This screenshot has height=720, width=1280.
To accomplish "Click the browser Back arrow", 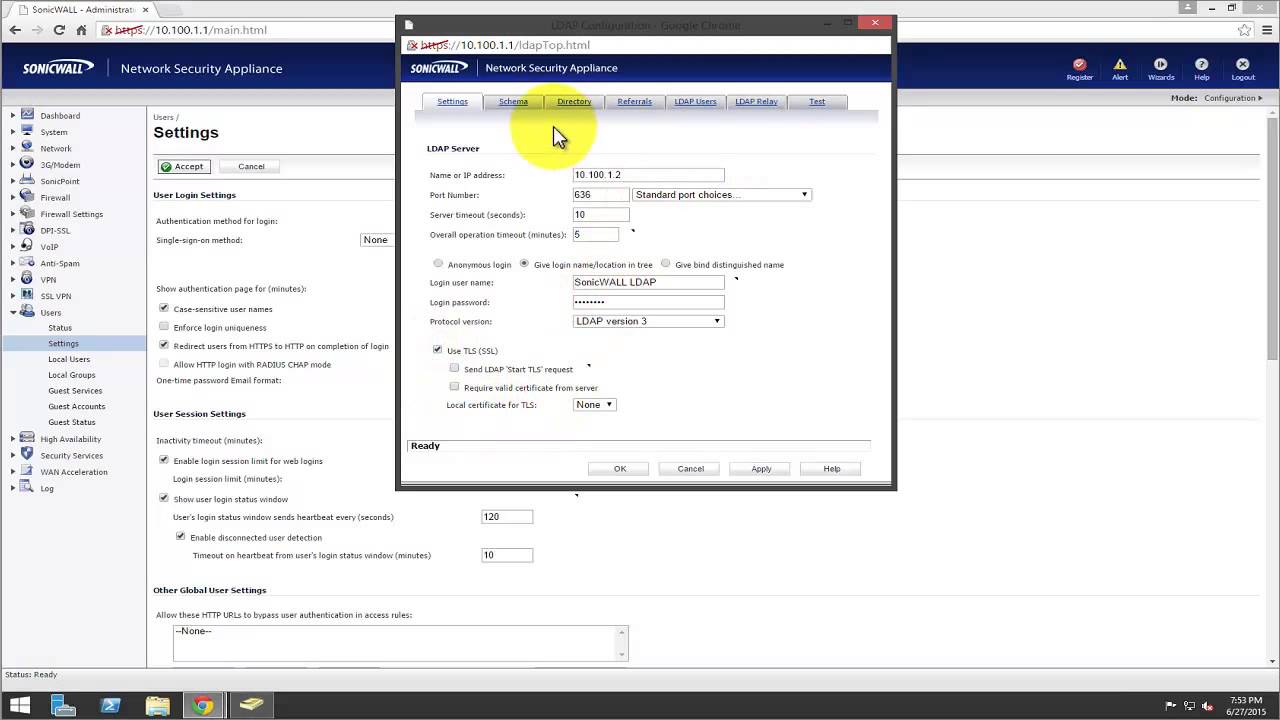I will (15, 30).
